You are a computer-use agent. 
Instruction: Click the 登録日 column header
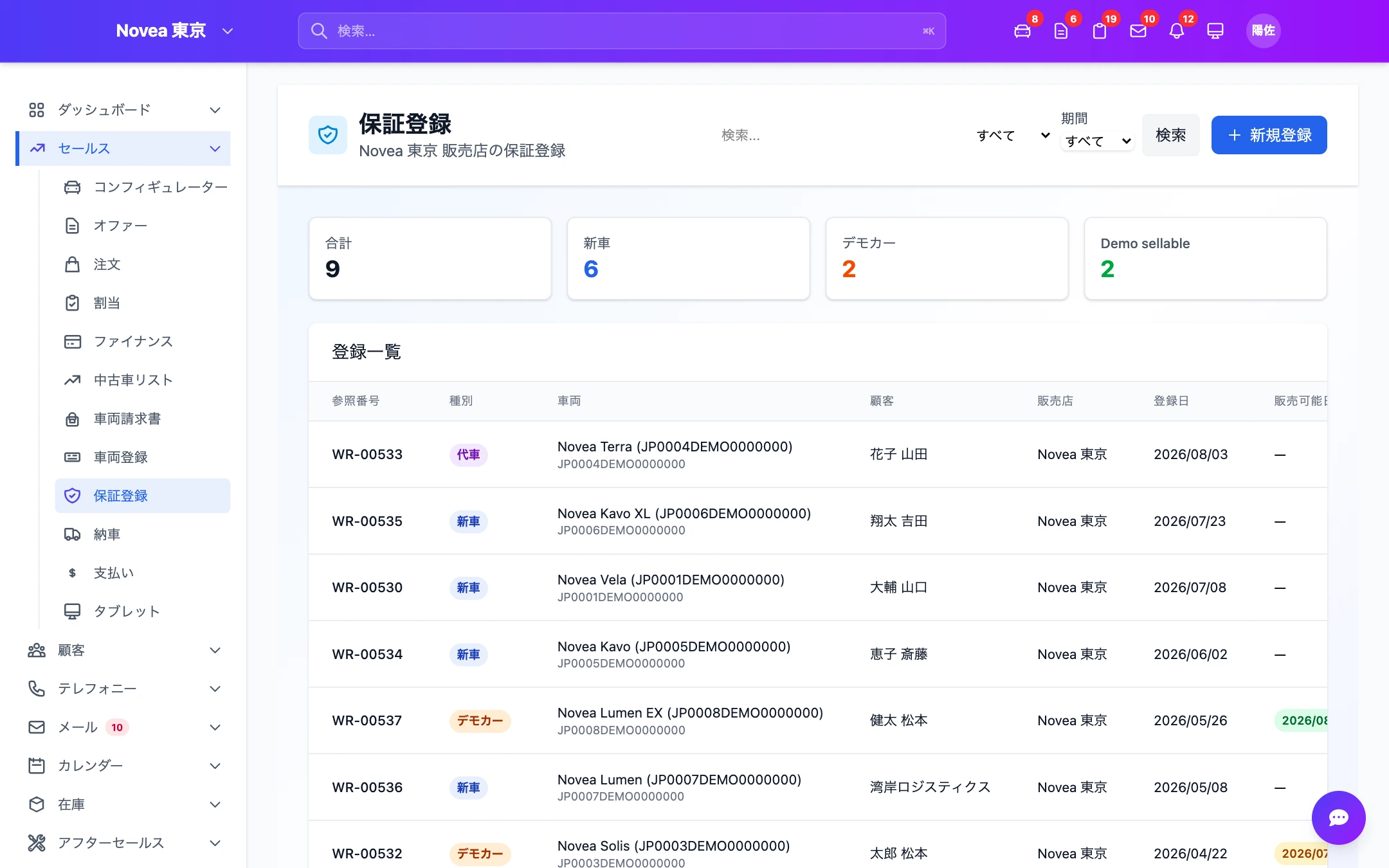1171,401
